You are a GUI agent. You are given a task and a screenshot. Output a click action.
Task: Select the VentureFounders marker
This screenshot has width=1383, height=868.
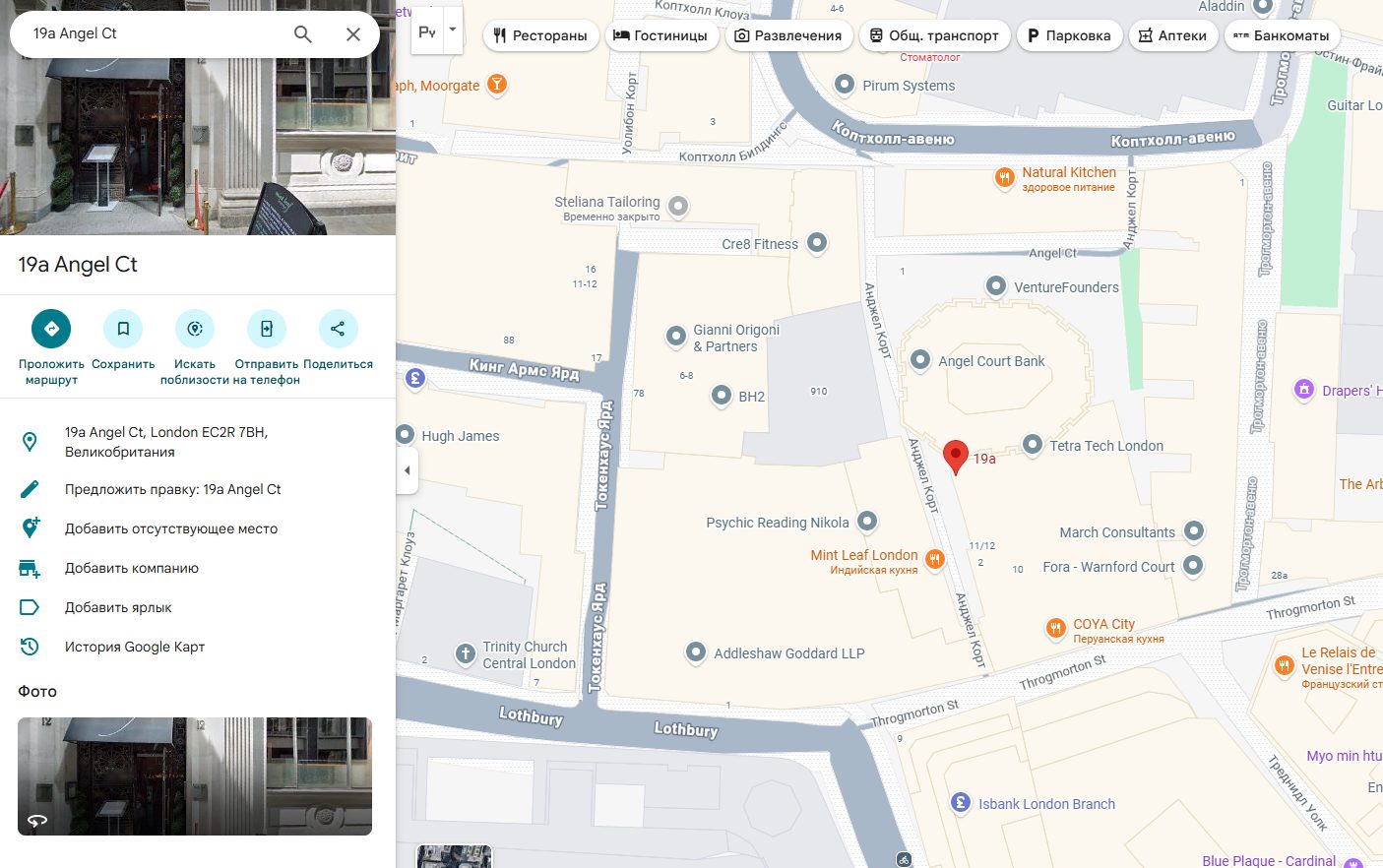click(996, 286)
